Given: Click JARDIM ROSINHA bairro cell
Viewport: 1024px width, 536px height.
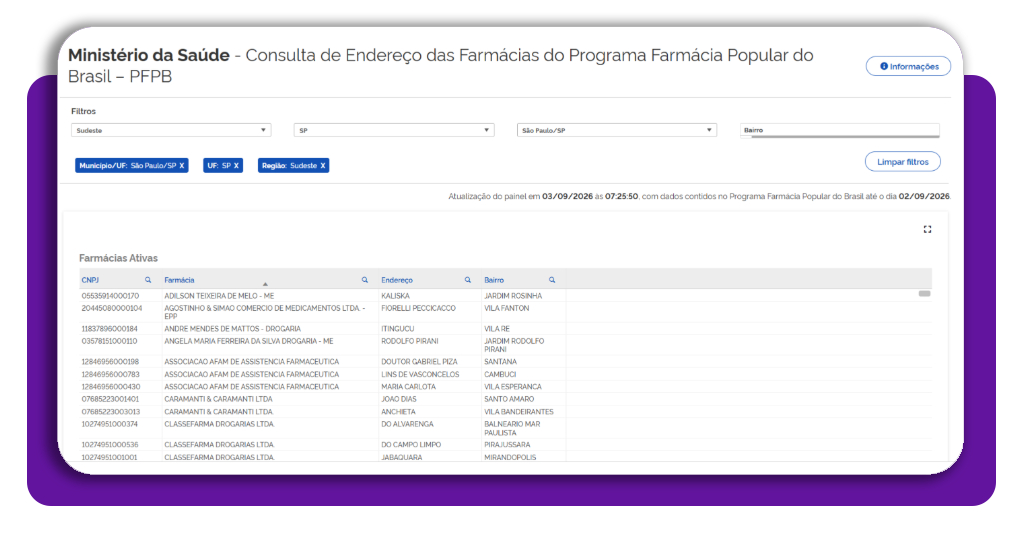Looking at the screenshot, I should (x=513, y=296).
